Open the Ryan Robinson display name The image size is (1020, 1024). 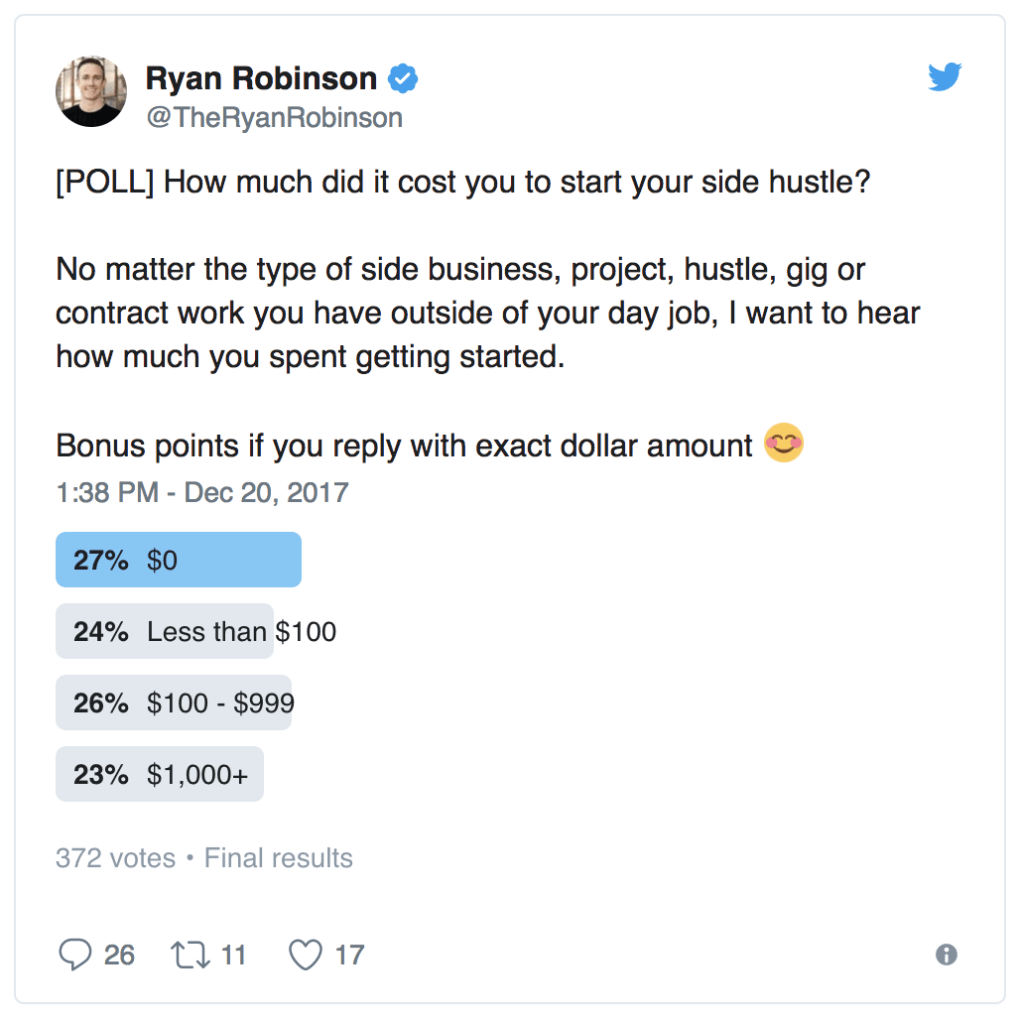(263, 77)
